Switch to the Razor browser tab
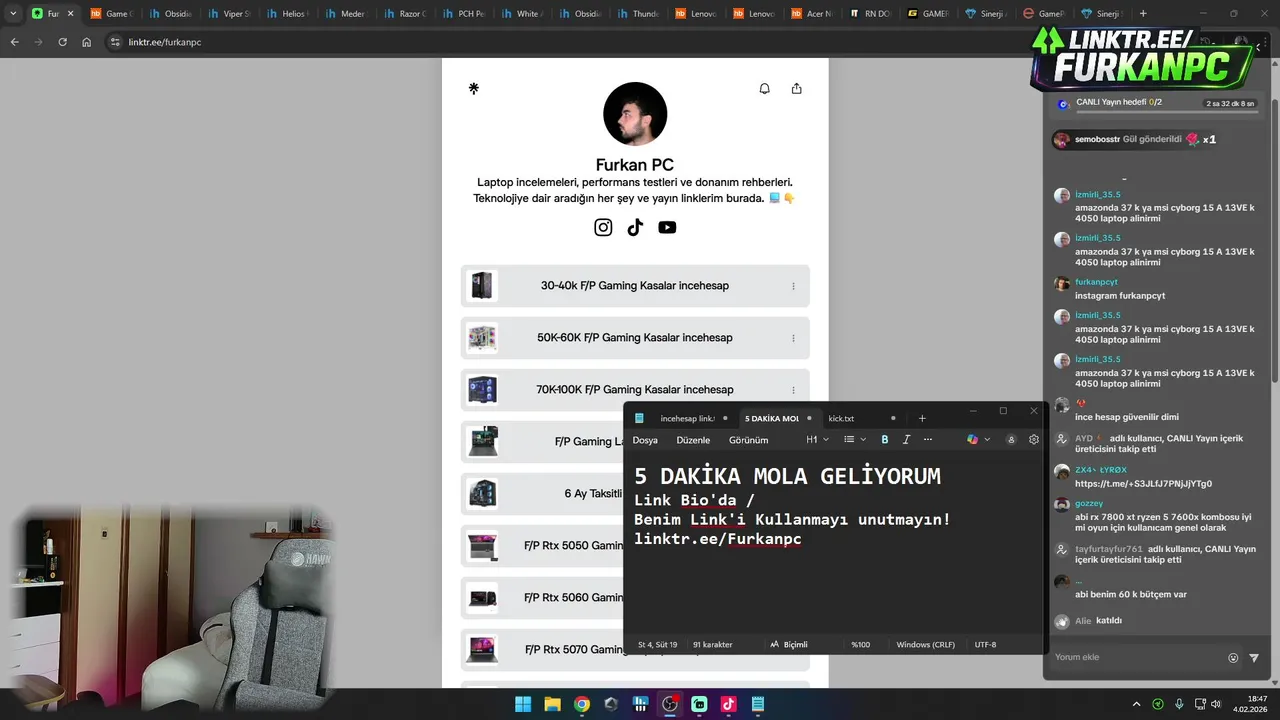The image size is (1280, 720). [403, 14]
